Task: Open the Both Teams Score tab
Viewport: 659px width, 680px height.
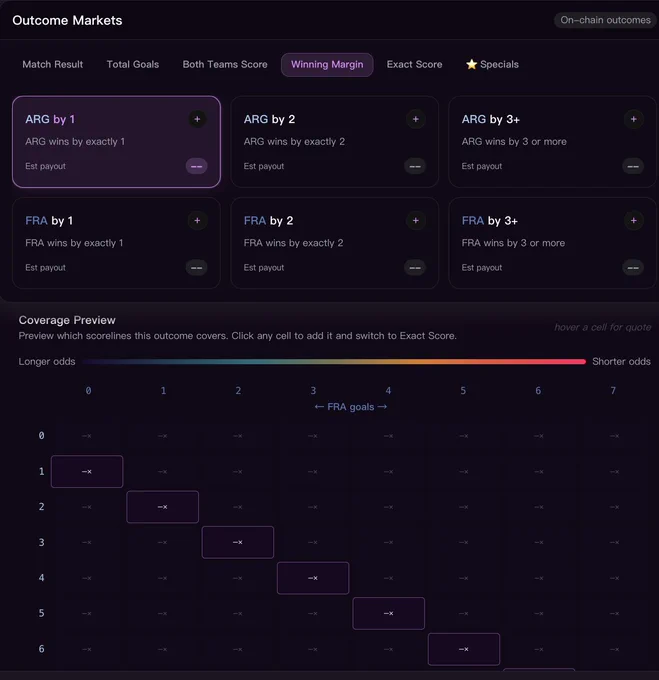Action: (225, 65)
